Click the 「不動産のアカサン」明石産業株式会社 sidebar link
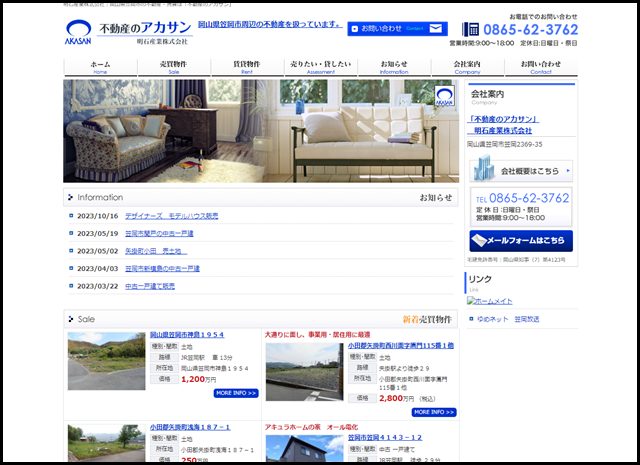 503,125
